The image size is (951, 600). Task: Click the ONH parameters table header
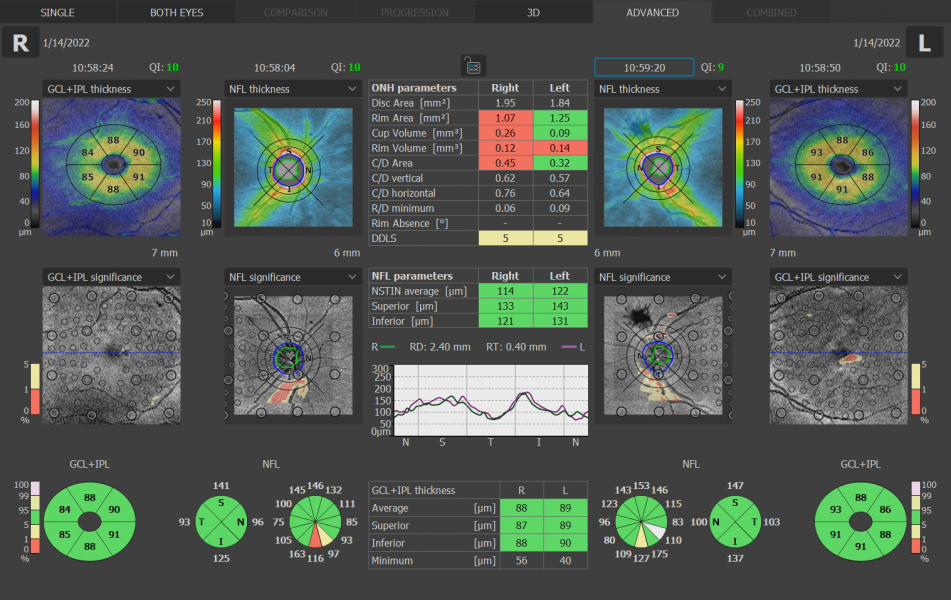click(x=414, y=88)
